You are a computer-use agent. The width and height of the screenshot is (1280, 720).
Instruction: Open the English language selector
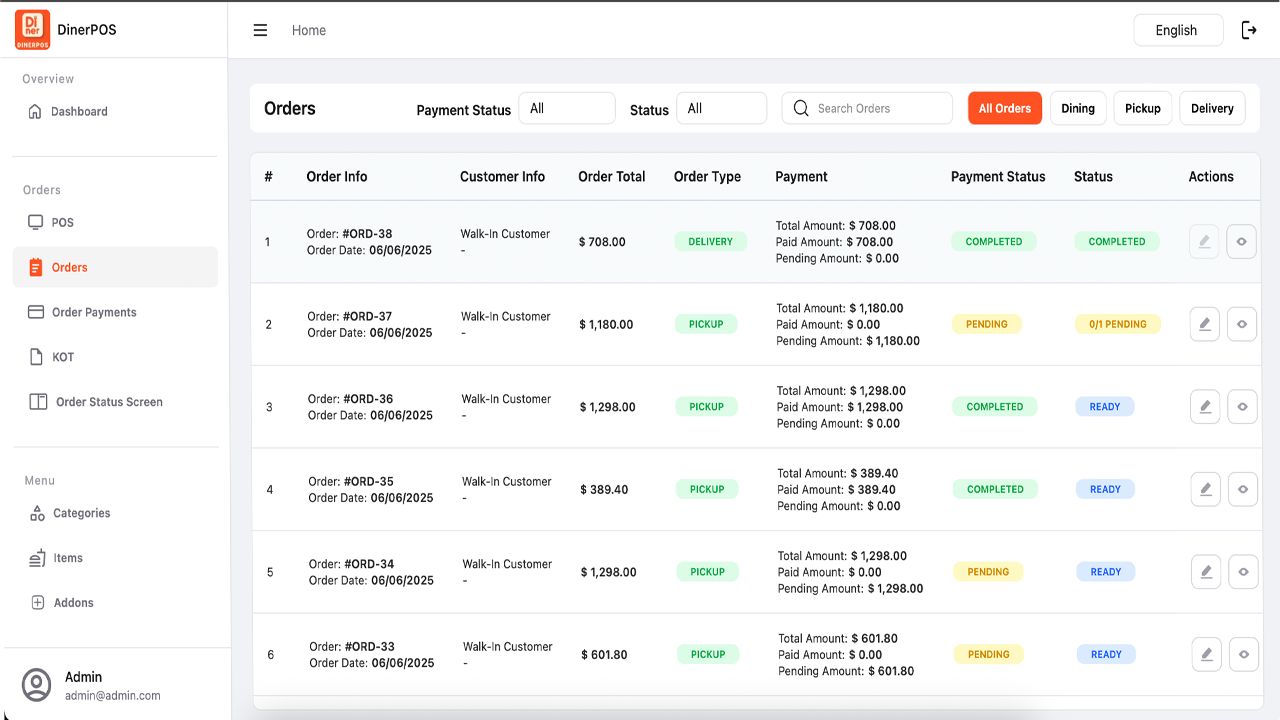point(1177,30)
